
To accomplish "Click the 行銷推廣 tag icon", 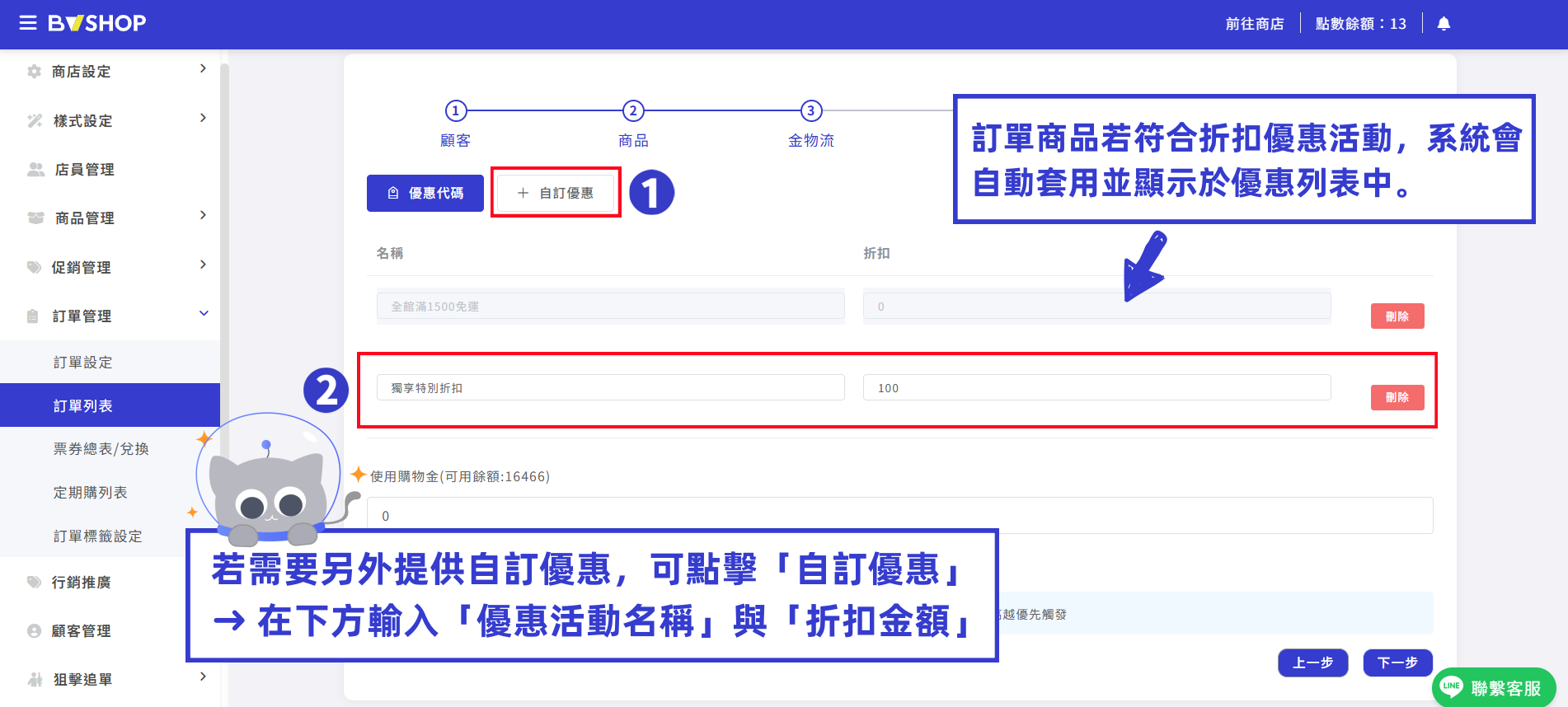I will click(x=34, y=582).
